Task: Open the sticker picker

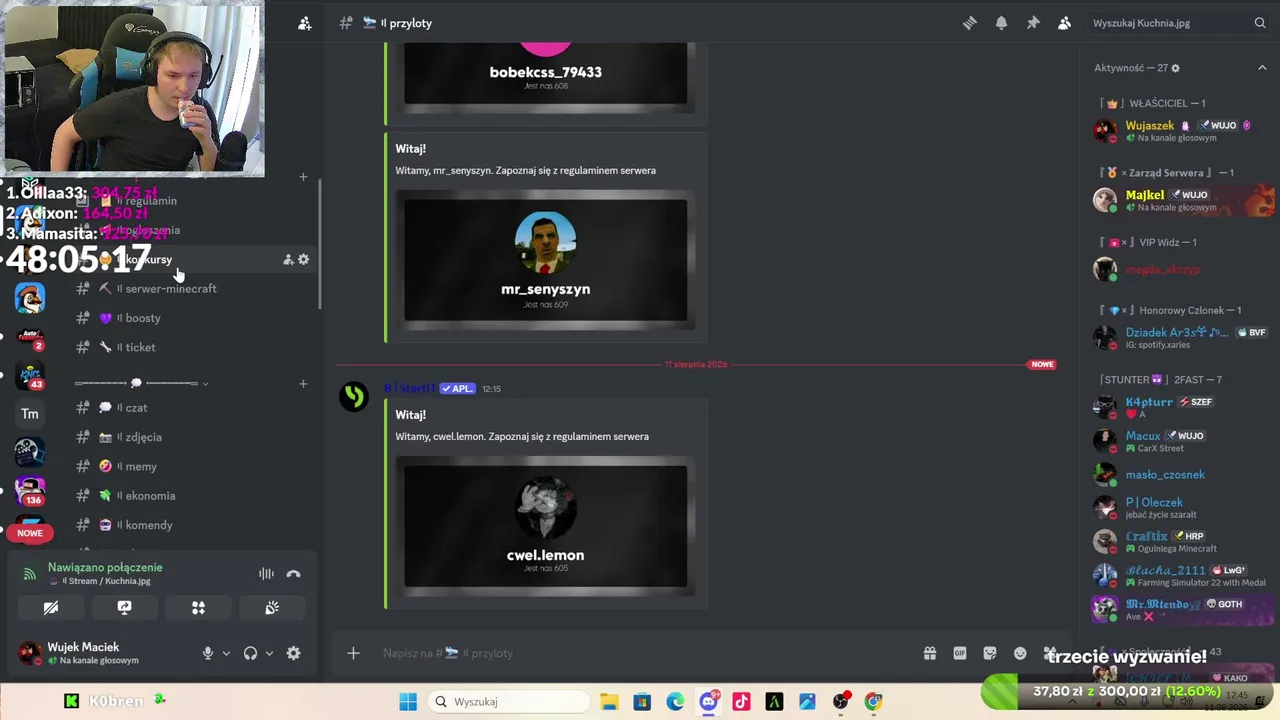Action: 990,653
